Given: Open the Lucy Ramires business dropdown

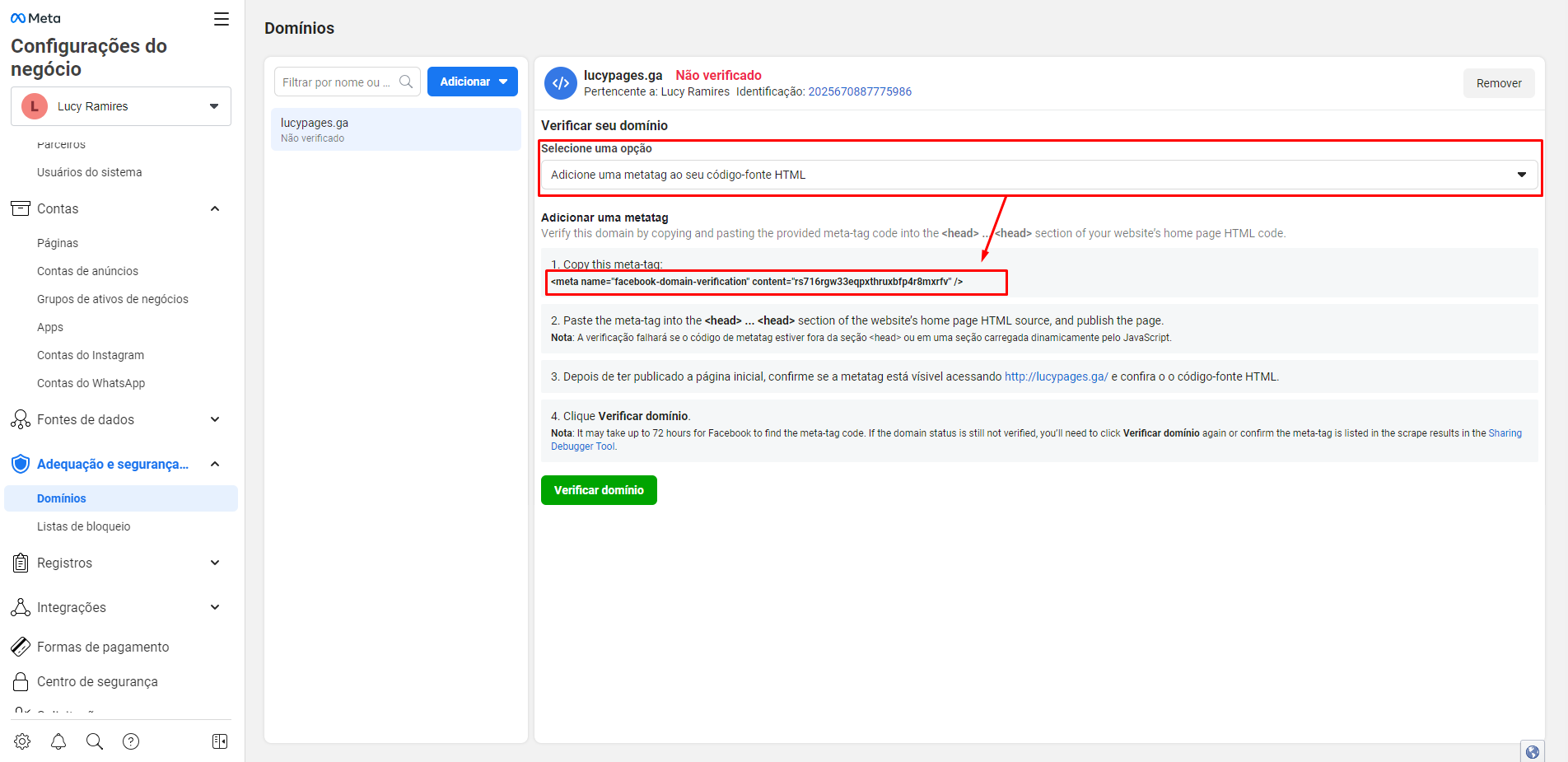Looking at the screenshot, I should point(121,106).
